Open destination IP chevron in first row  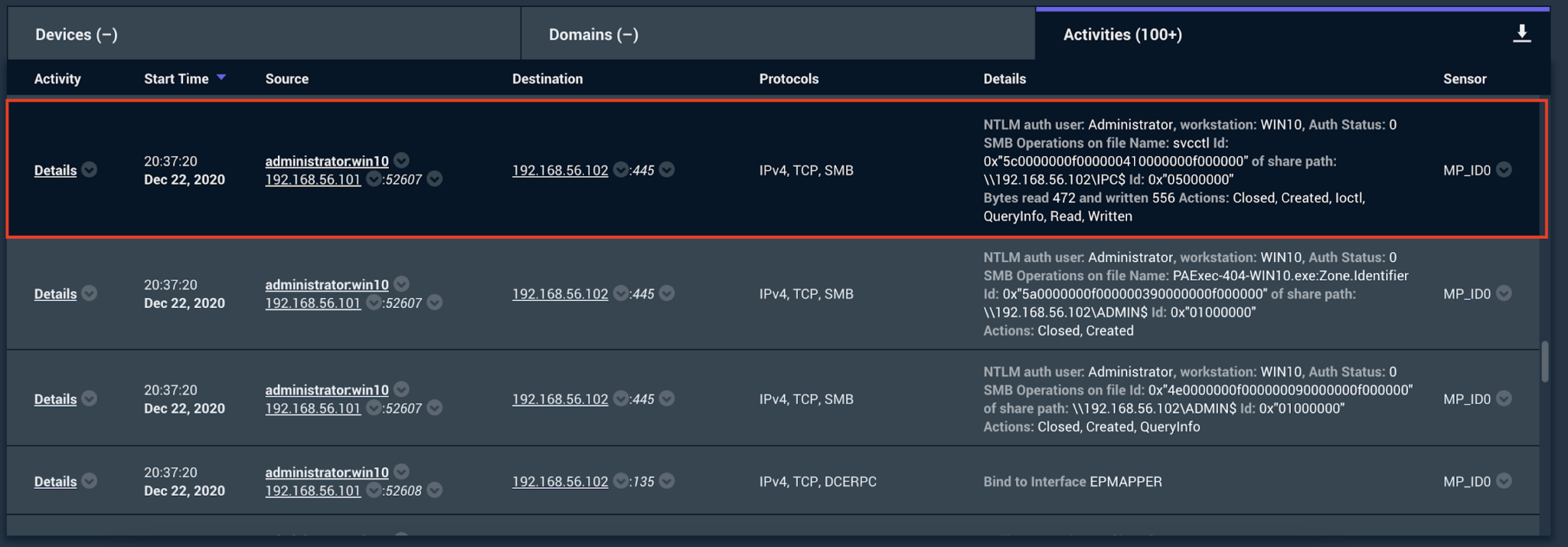(x=621, y=169)
